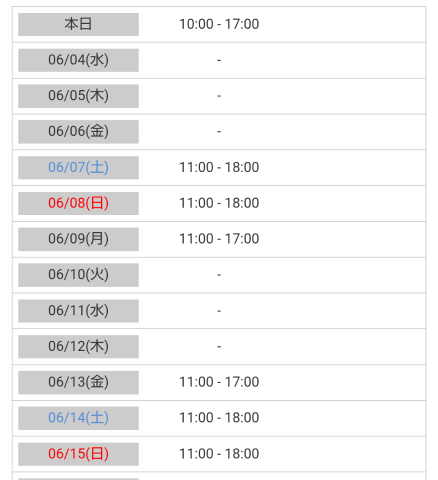Select the 06/04(水) date cell
Image resolution: width=438 pixels, height=480 pixels.
point(78,60)
